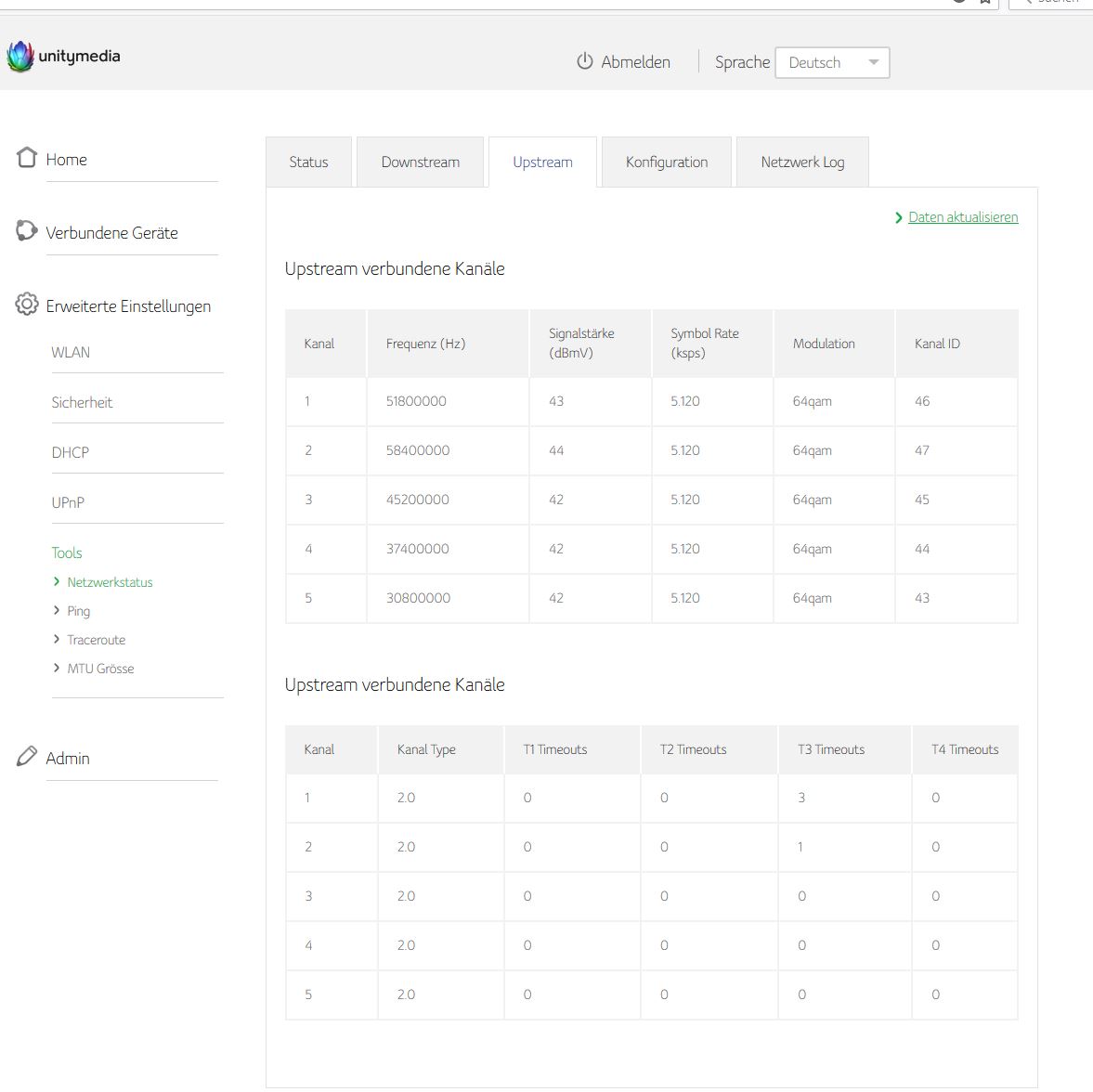The width and height of the screenshot is (1093, 1092).
Task: Click the frequency value 51800000
Action: click(x=416, y=401)
